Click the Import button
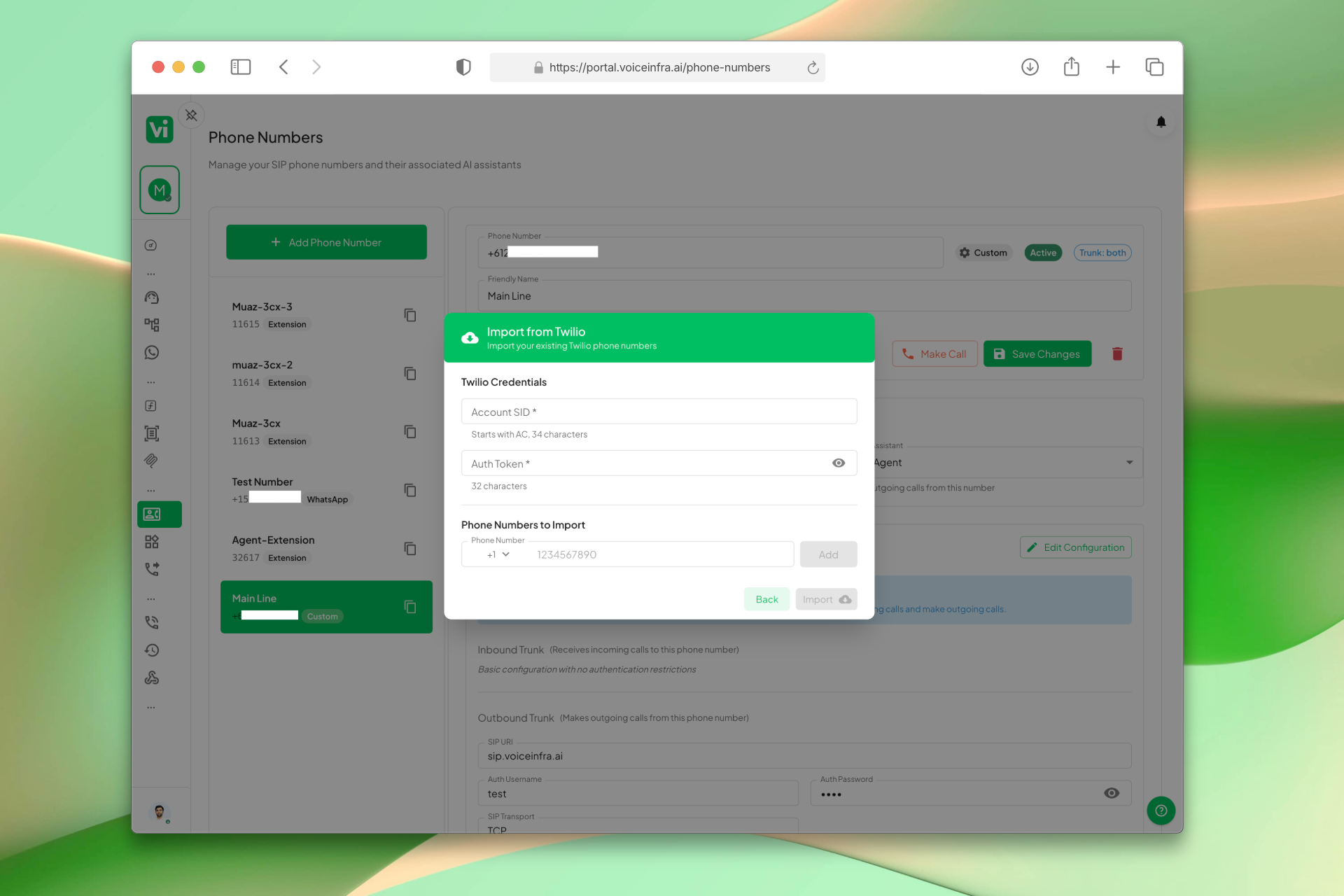Image resolution: width=1344 pixels, height=896 pixels. coord(826,599)
